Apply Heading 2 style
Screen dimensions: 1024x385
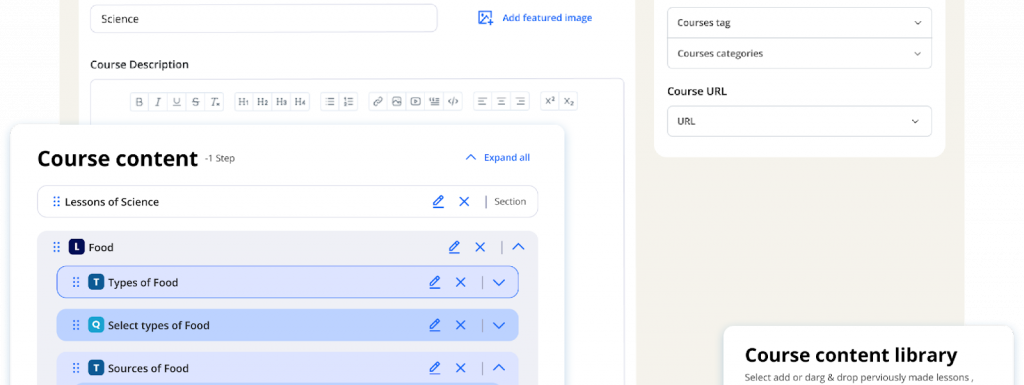[x=263, y=102]
